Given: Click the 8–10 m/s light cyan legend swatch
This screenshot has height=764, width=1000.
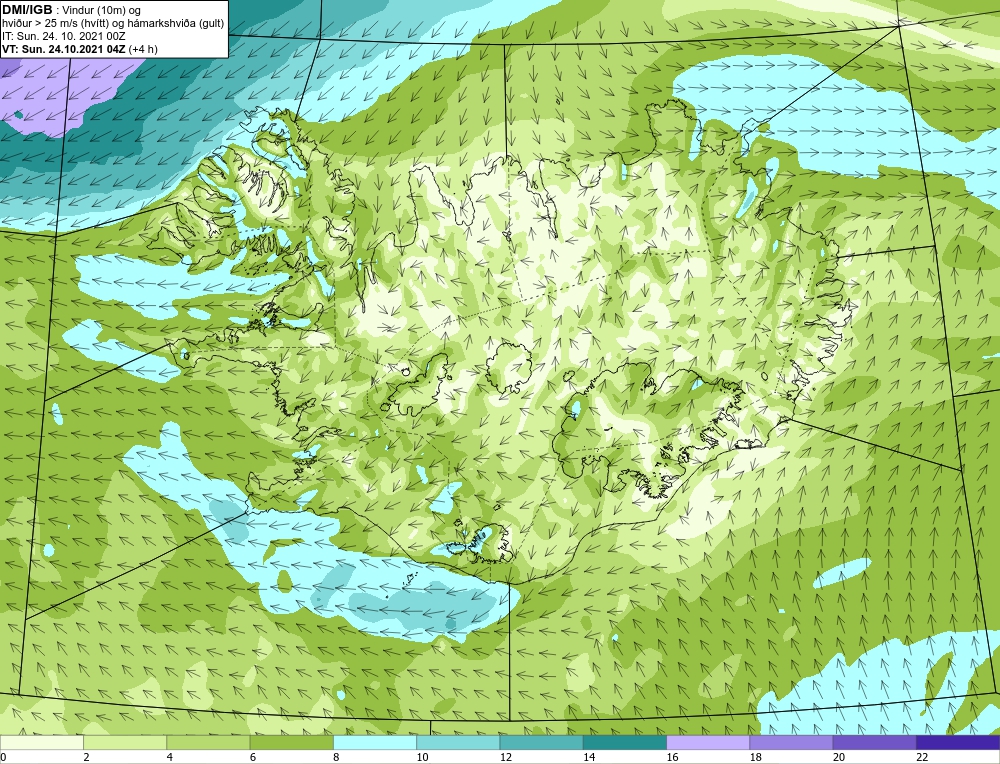Looking at the screenshot, I should (375, 742).
